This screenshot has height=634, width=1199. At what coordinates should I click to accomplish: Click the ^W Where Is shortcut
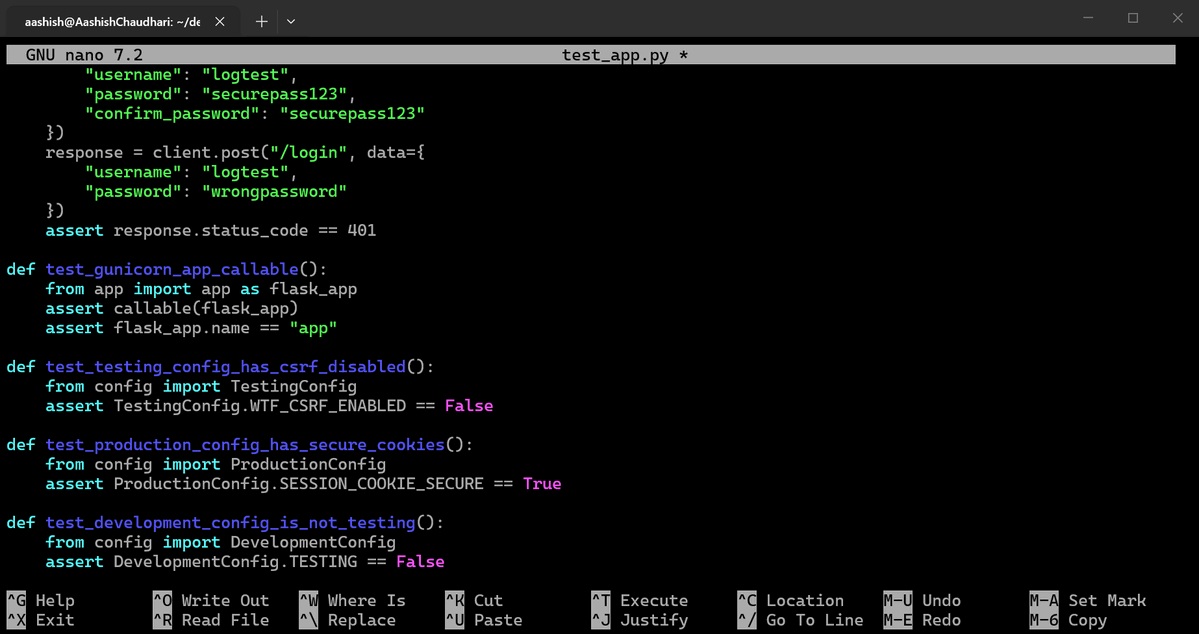click(353, 600)
